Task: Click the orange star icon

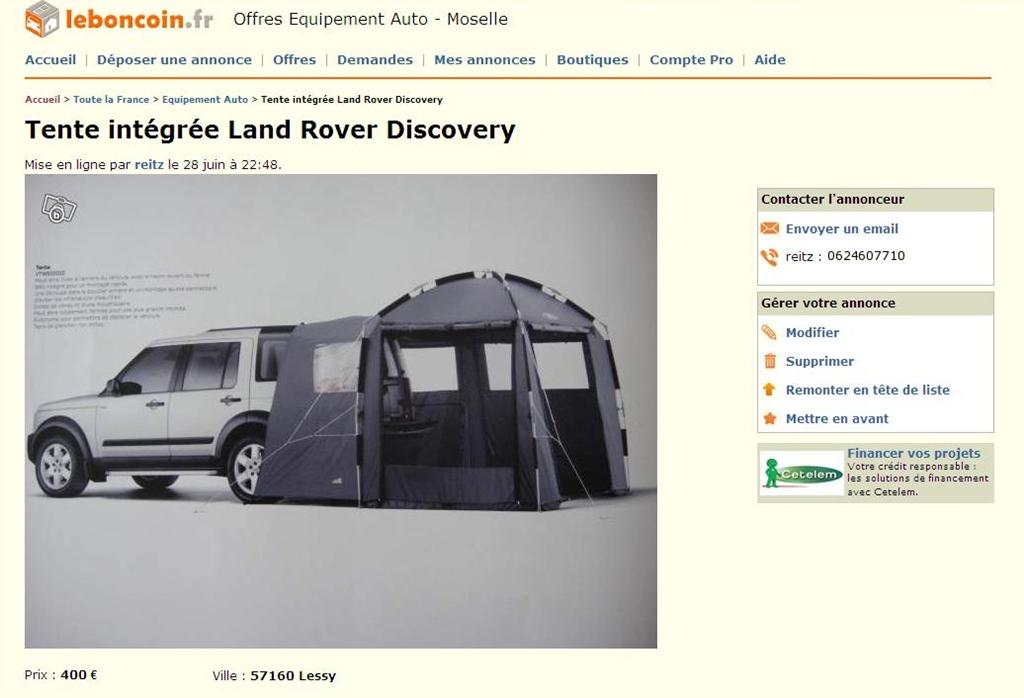Action: tap(770, 419)
